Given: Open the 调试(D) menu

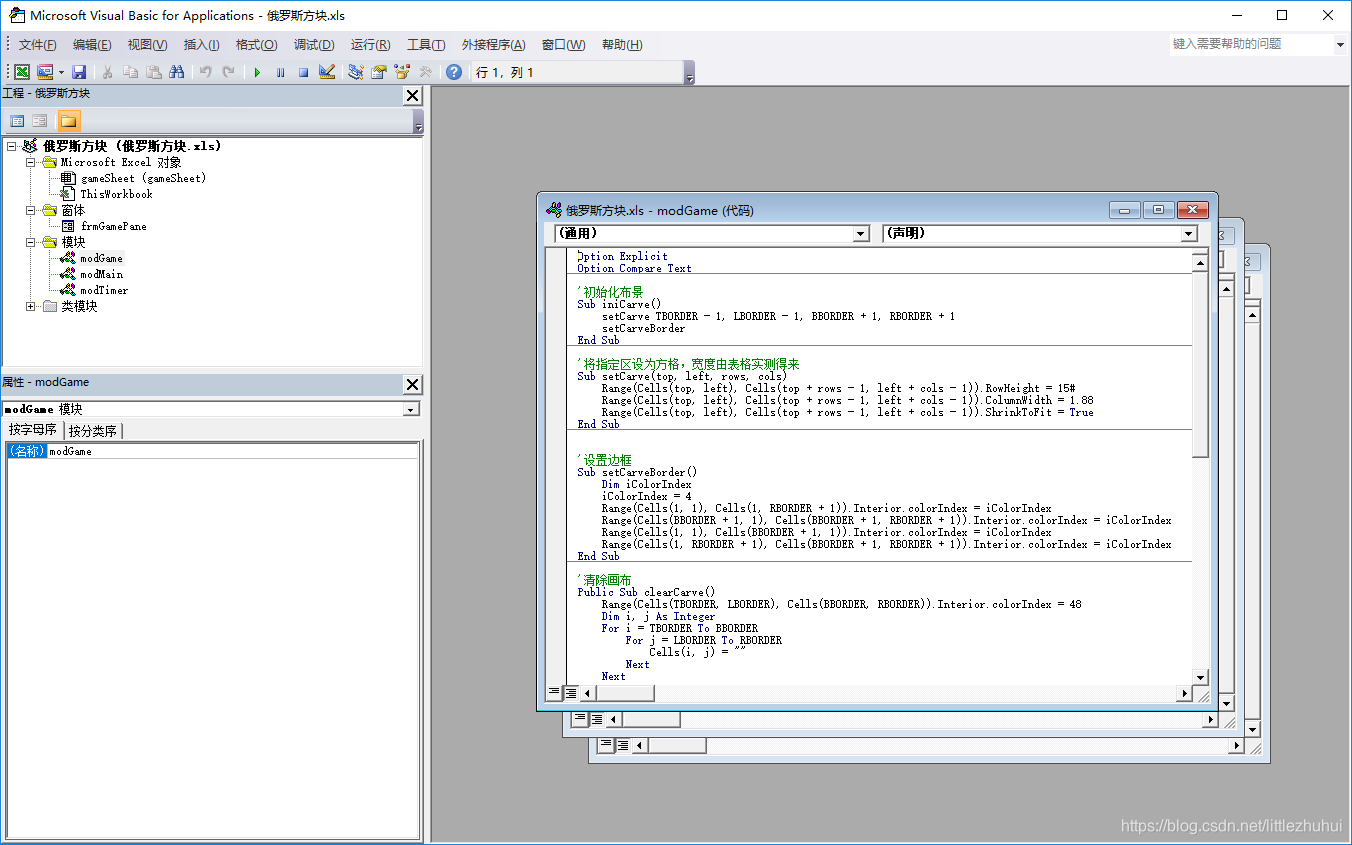Looking at the screenshot, I should tap(314, 45).
